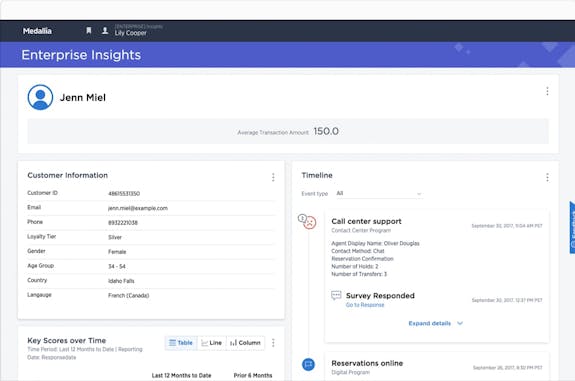Click the Loyalty Tier value Silver
This screenshot has width=575, height=381.
click(x=115, y=237)
